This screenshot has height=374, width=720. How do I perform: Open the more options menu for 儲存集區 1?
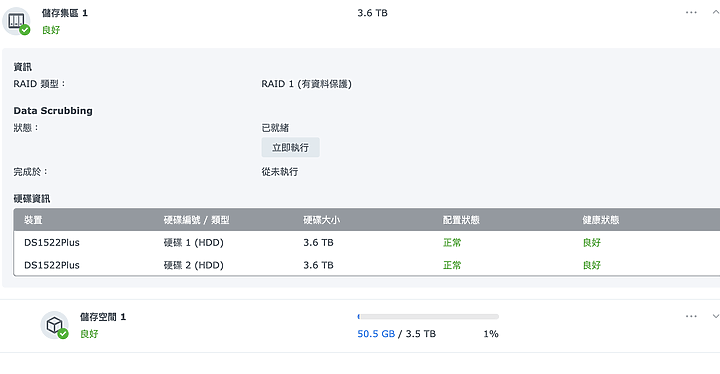[691, 12]
